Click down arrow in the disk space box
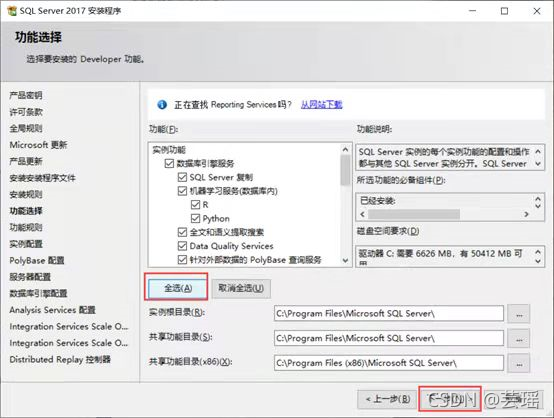This screenshot has height=418, width=554. coord(538,261)
